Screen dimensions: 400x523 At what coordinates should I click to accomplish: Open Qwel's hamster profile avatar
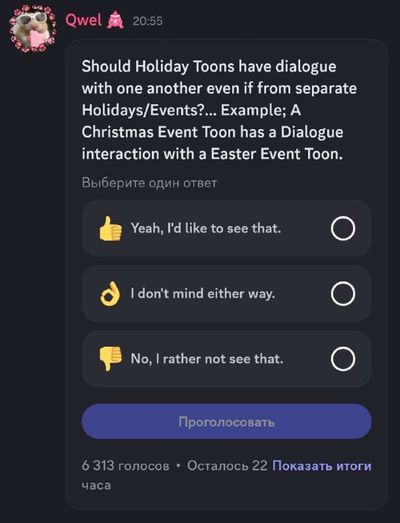pyautogui.click(x=33, y=29)
